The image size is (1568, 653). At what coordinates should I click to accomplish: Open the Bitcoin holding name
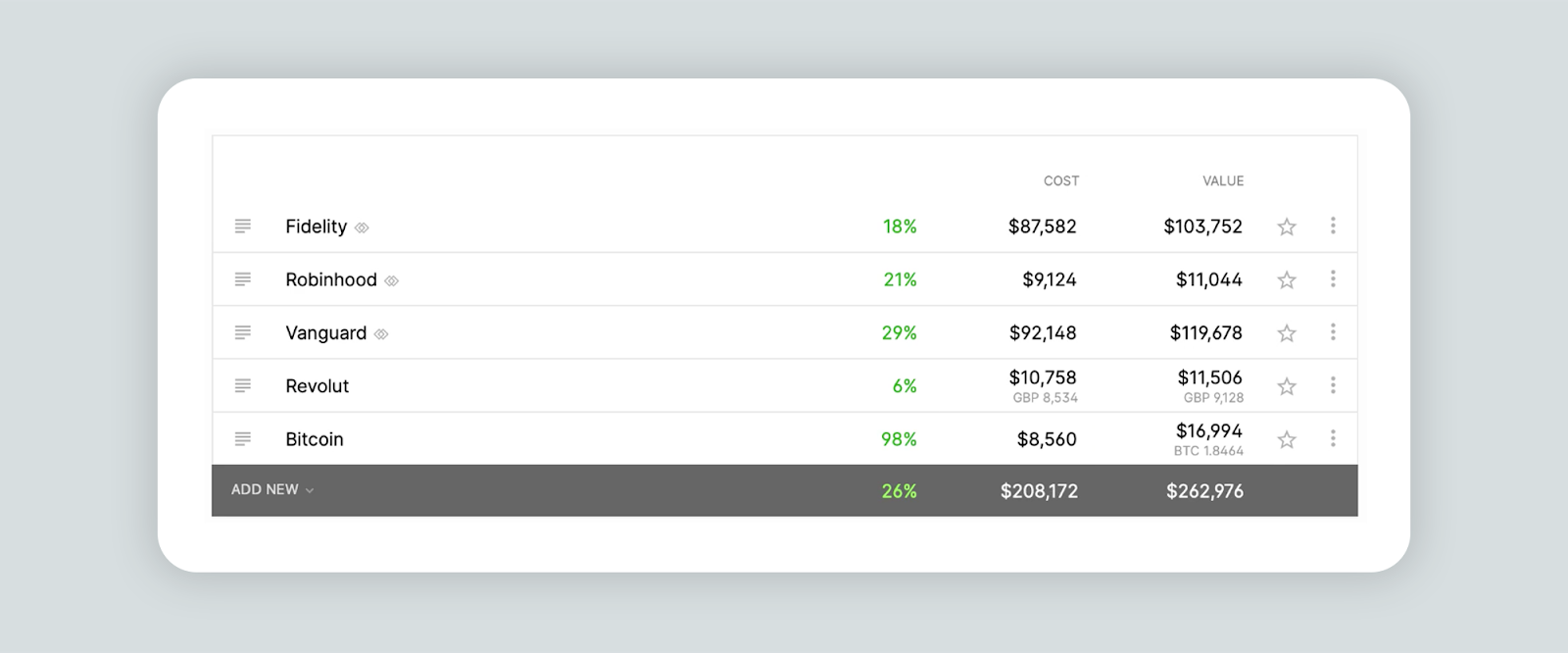(315, 439)
